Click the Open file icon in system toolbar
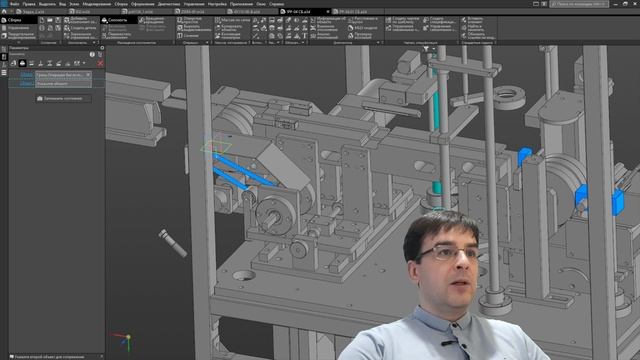Image resolution: width=640 pixels, height=360 pixels. point(50,20)
